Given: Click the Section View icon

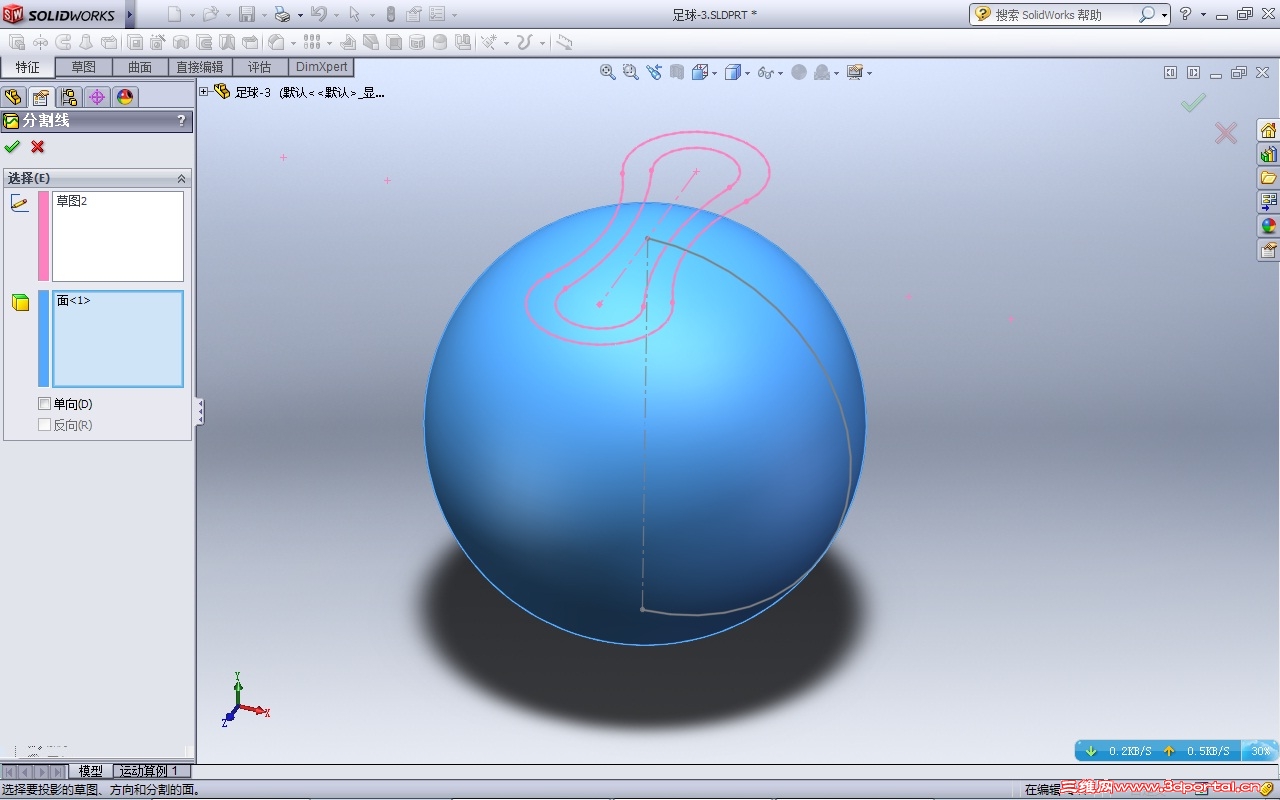Looking at the screenshot, I should point(677,72).
